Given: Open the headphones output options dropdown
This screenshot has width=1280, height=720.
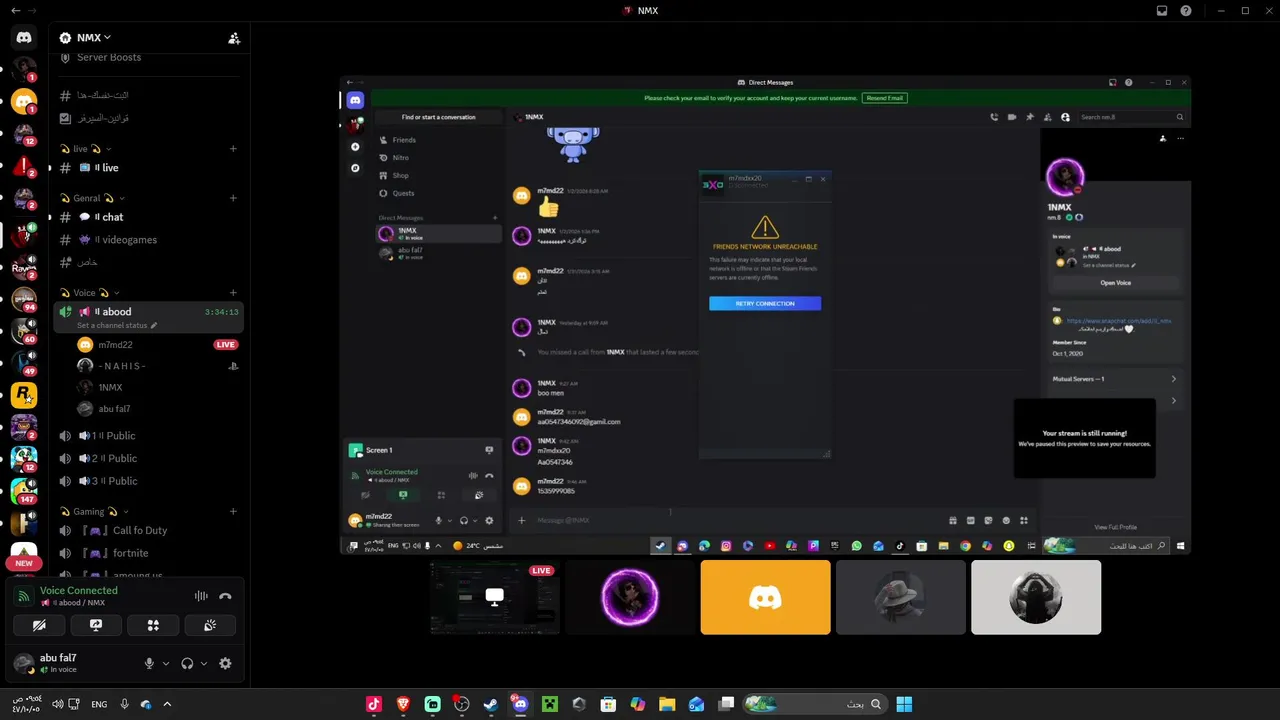Looking at the screenshot, I should 204,663.
